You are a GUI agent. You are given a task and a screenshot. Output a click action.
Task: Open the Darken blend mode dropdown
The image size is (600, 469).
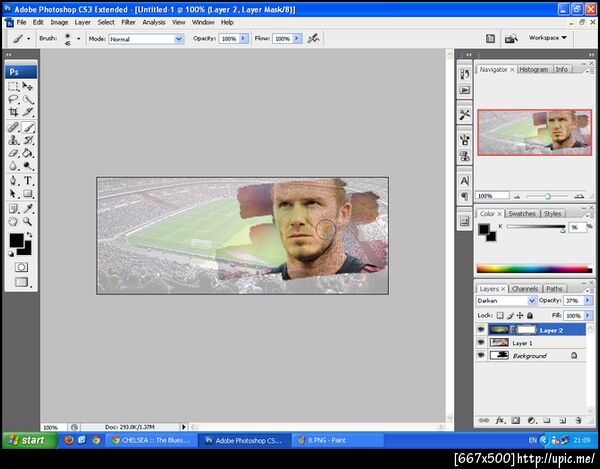click(x=508, y=301)
